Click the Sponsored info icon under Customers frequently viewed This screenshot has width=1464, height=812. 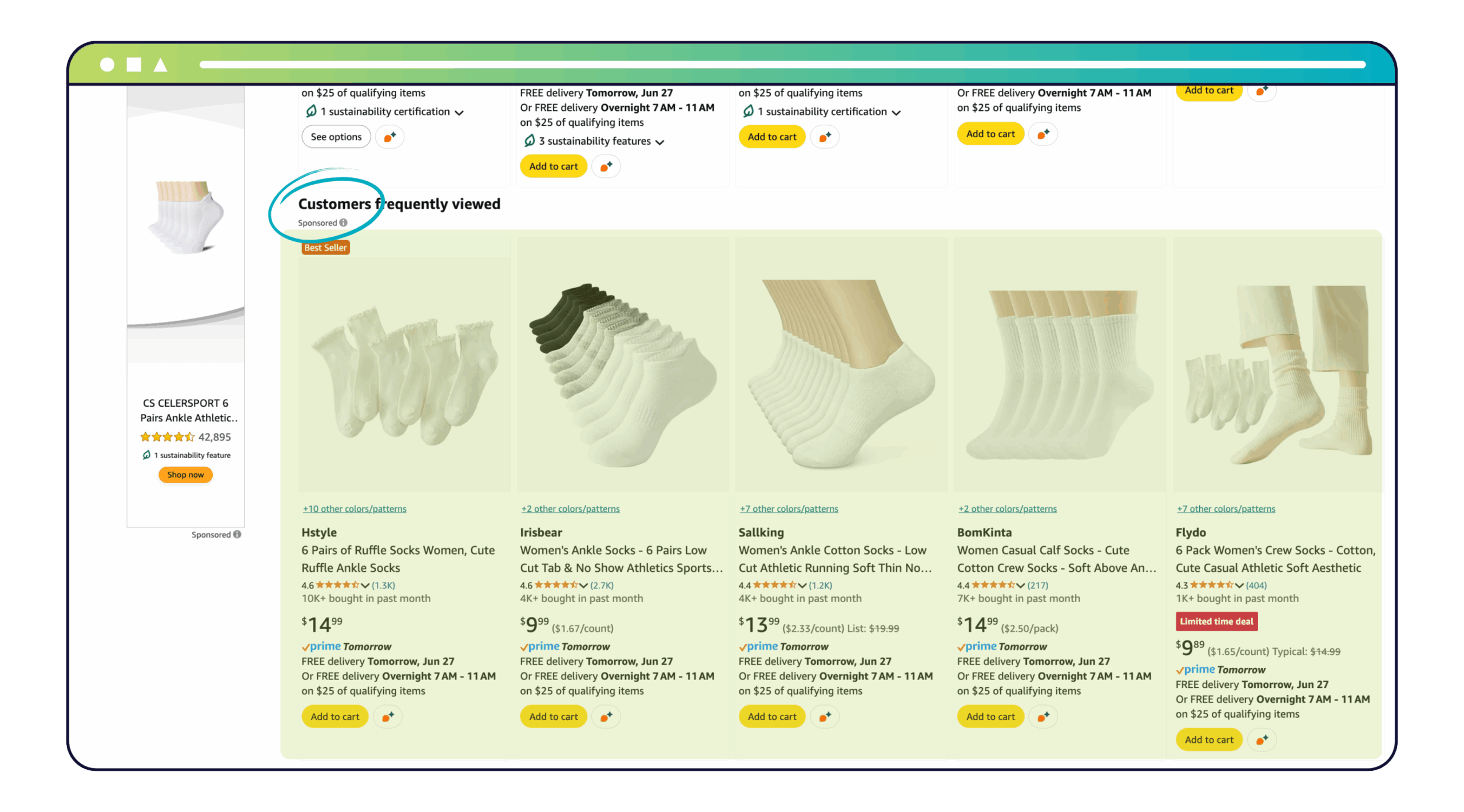343,223
